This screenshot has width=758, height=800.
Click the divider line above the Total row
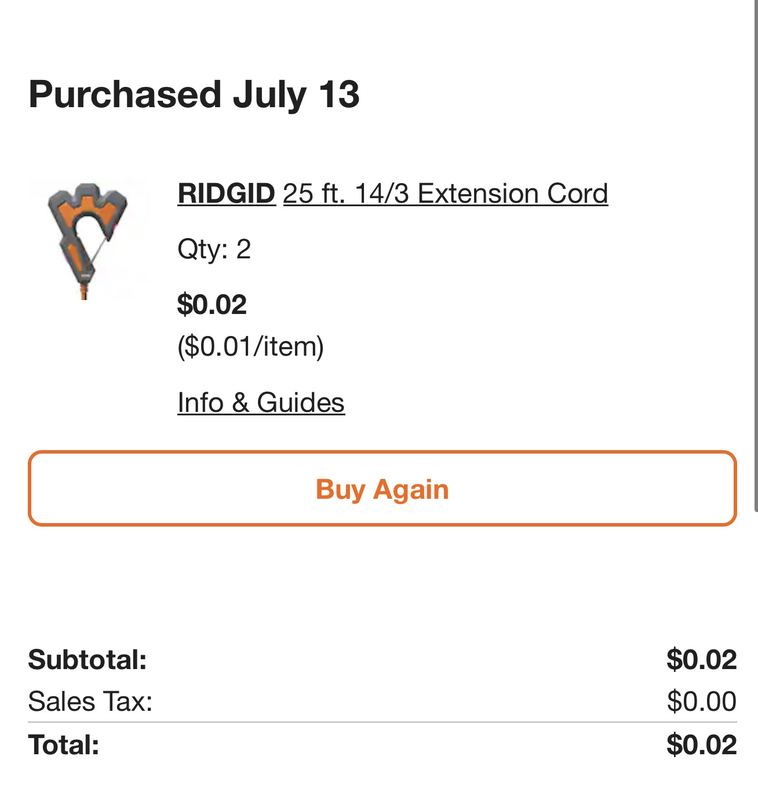coord(382,722)
